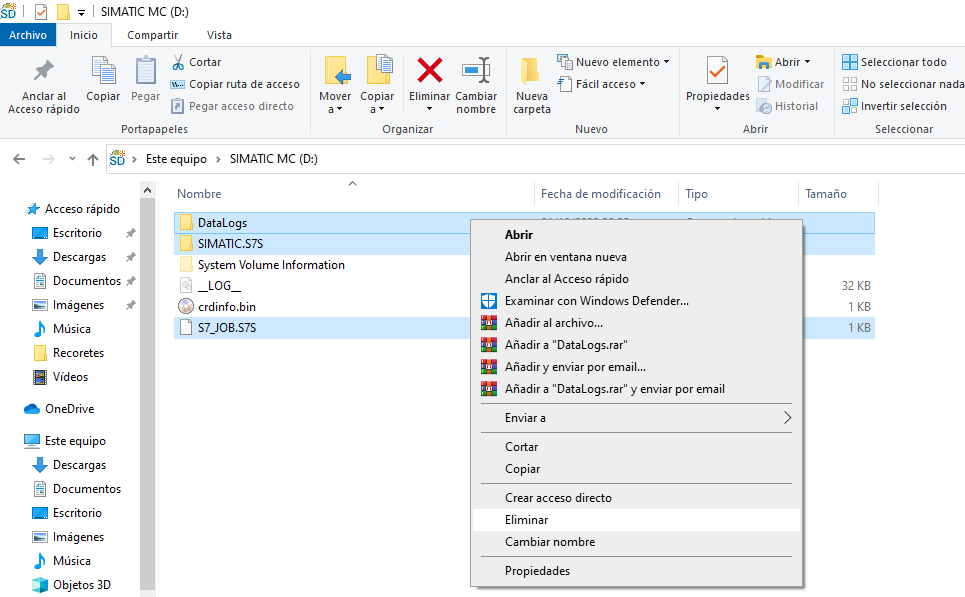This screenshot has width=965, height=597.
Task: Select the DataLogs folder
Action: point(222,223)
